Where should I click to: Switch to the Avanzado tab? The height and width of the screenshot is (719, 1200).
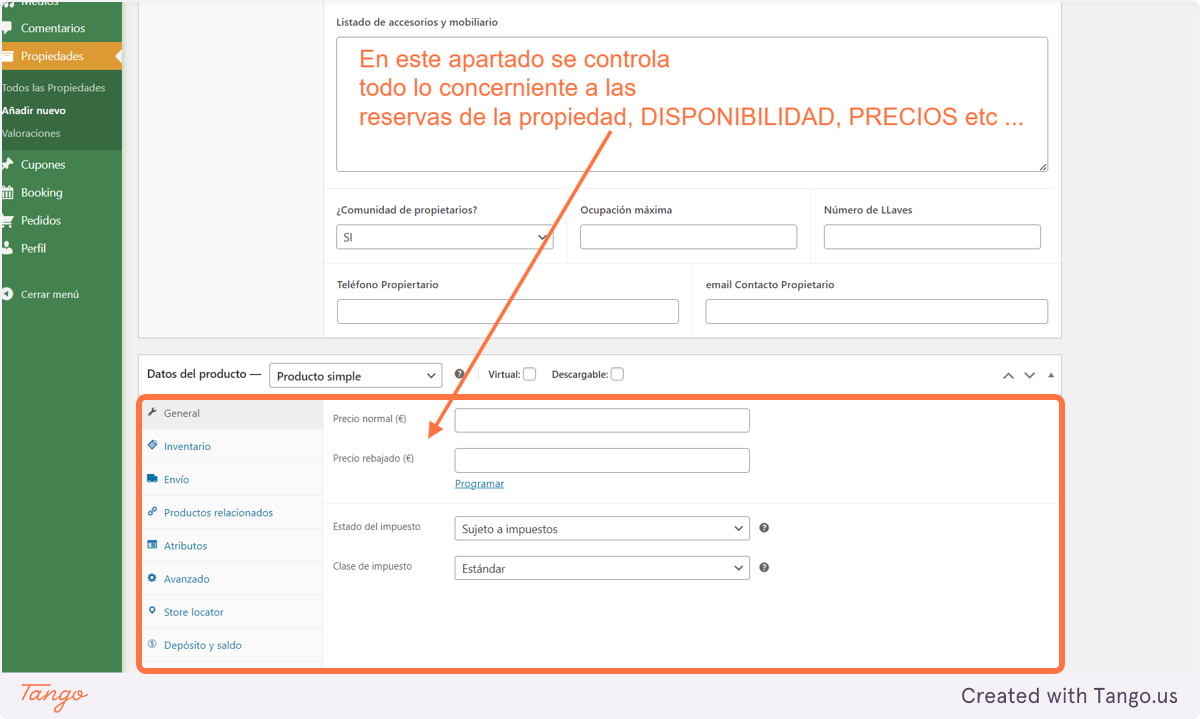click(232, 579)
